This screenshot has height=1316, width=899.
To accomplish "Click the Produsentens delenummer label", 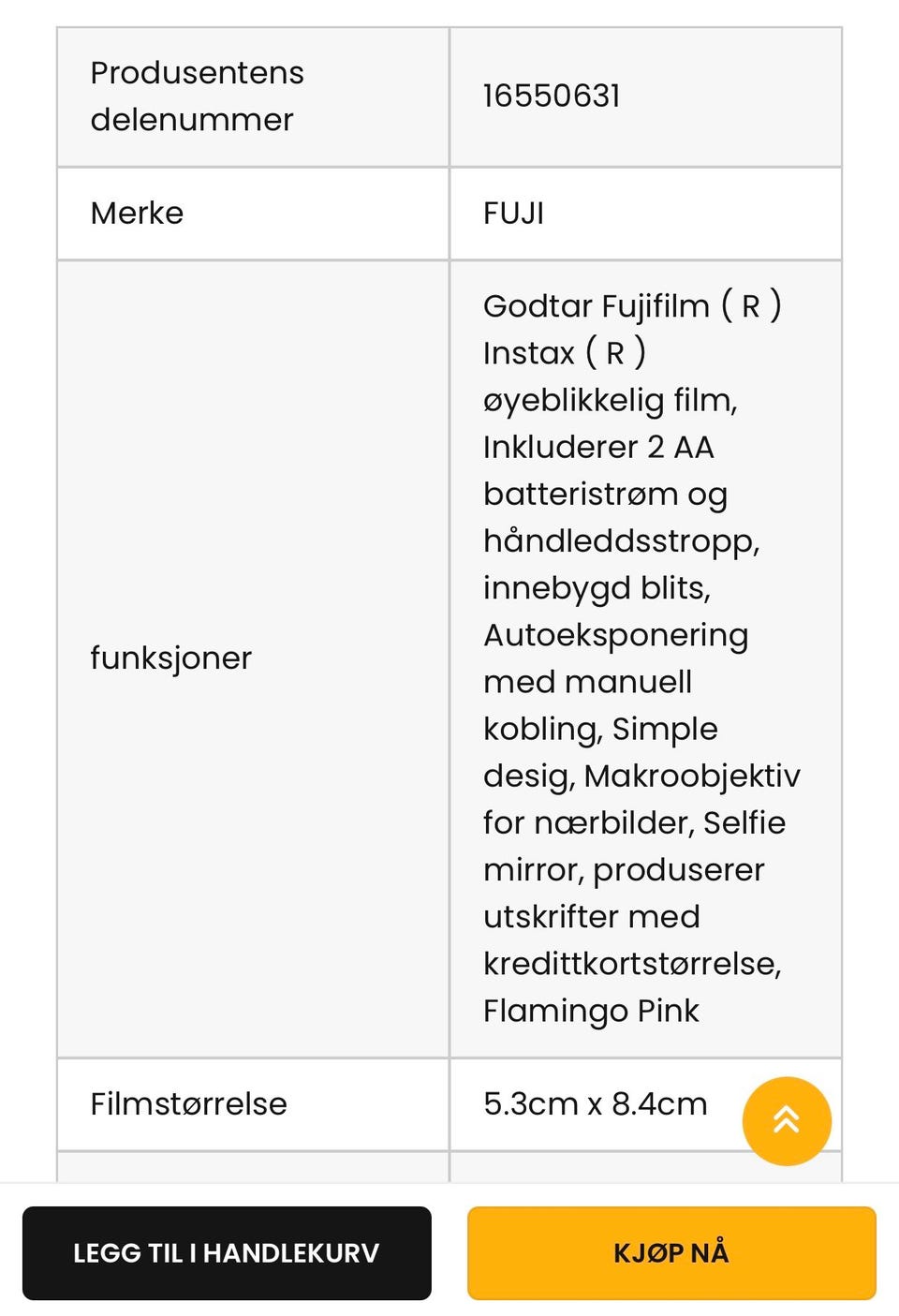I will [197, 96].
